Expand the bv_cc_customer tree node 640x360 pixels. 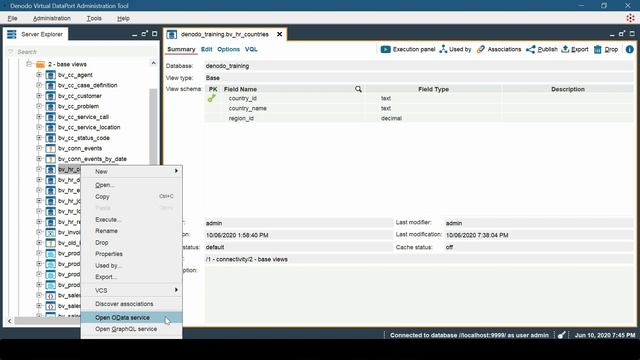(39, 96)
